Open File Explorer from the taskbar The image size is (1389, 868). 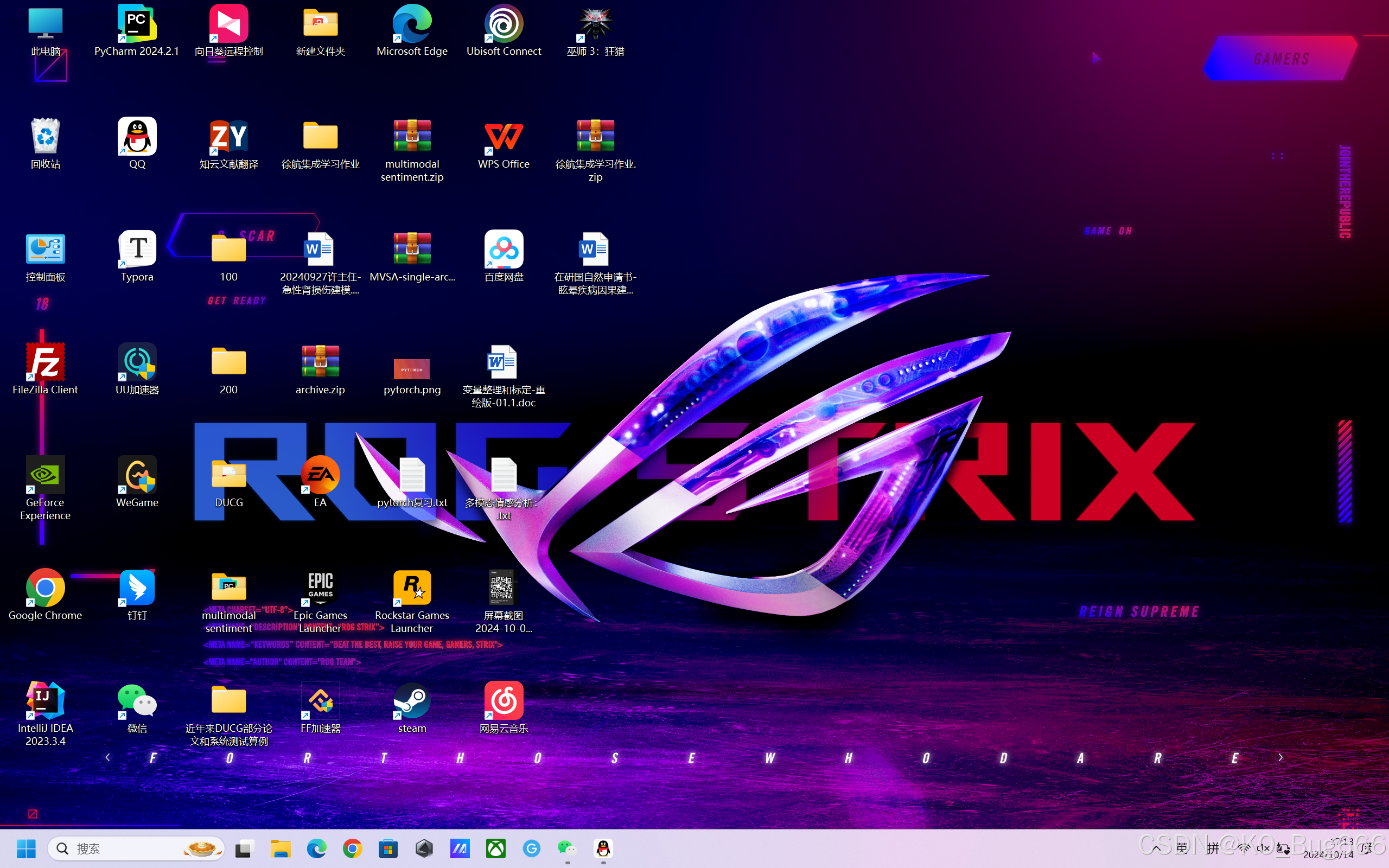[x=281, y=848]
